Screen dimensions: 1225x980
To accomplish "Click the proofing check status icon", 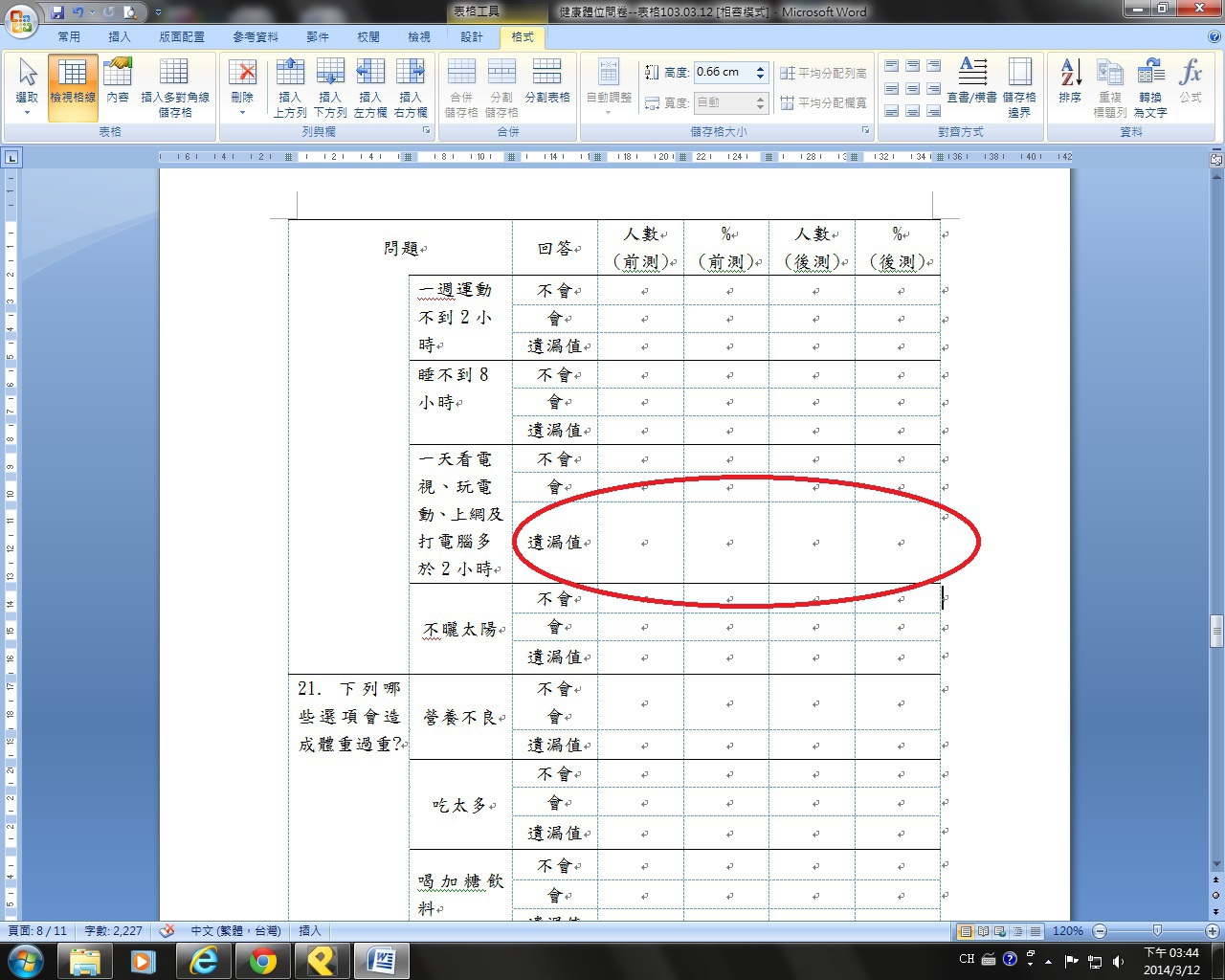I will pyautogui.click(x=167, y=931).
